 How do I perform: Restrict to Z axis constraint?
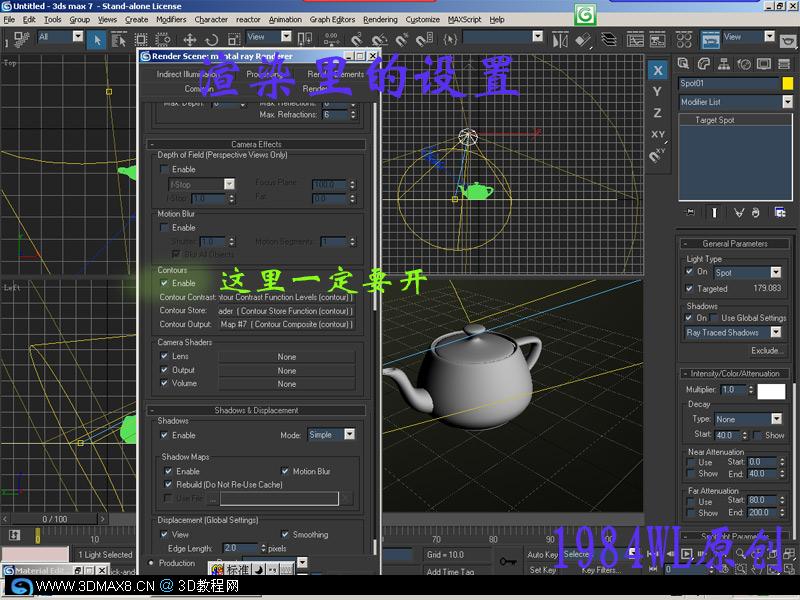(657, 113)
